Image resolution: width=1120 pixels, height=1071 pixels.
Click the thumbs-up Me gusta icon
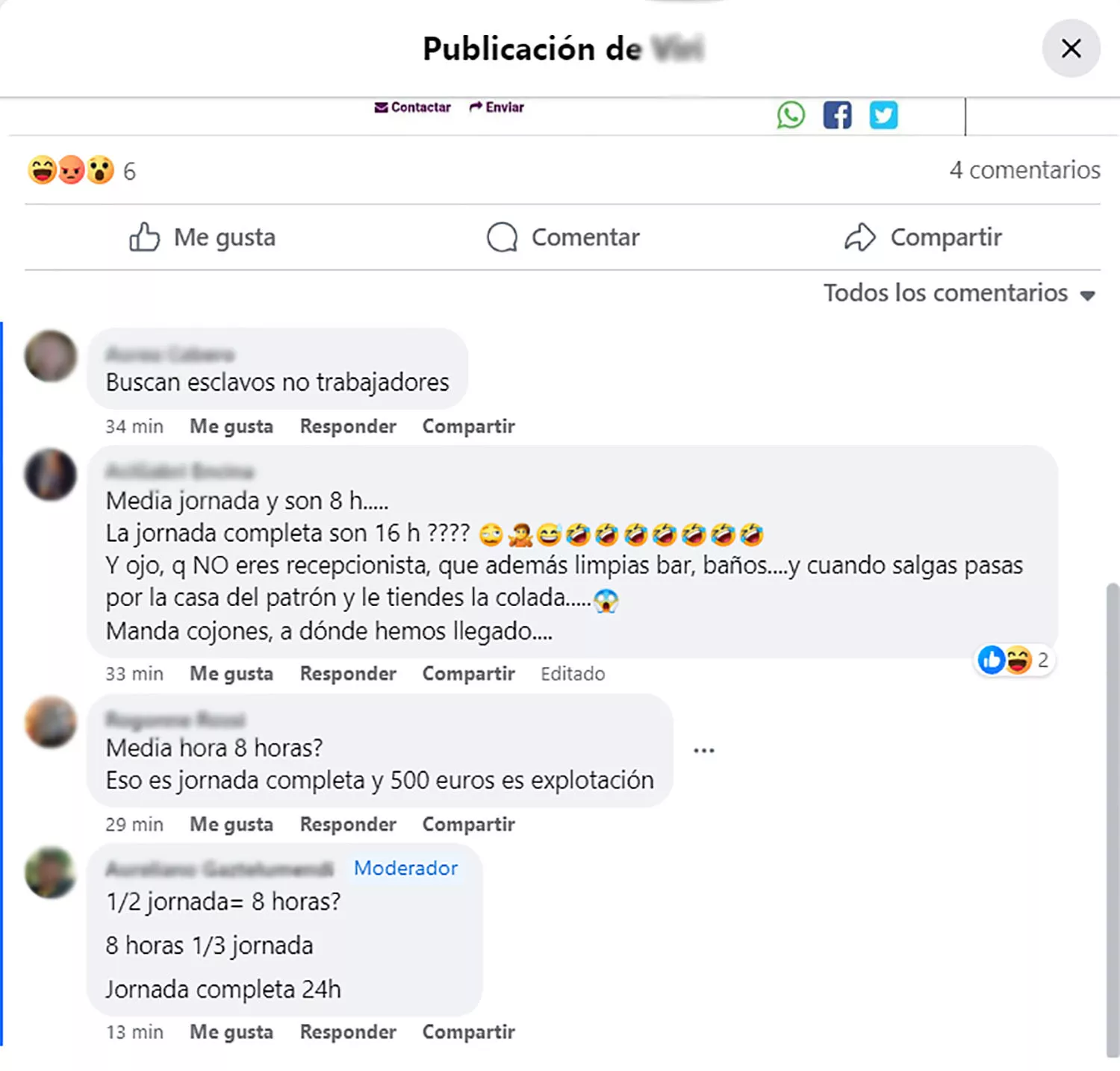tap(144, 237)
